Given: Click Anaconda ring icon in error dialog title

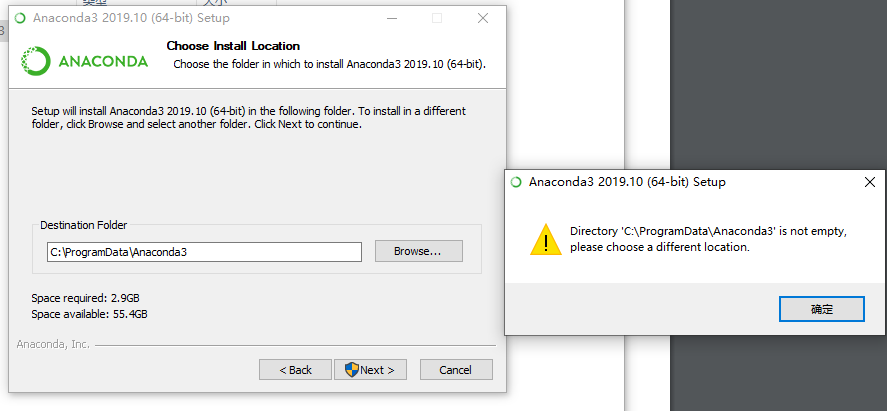Looking at the screenshot, I should 516,182.
